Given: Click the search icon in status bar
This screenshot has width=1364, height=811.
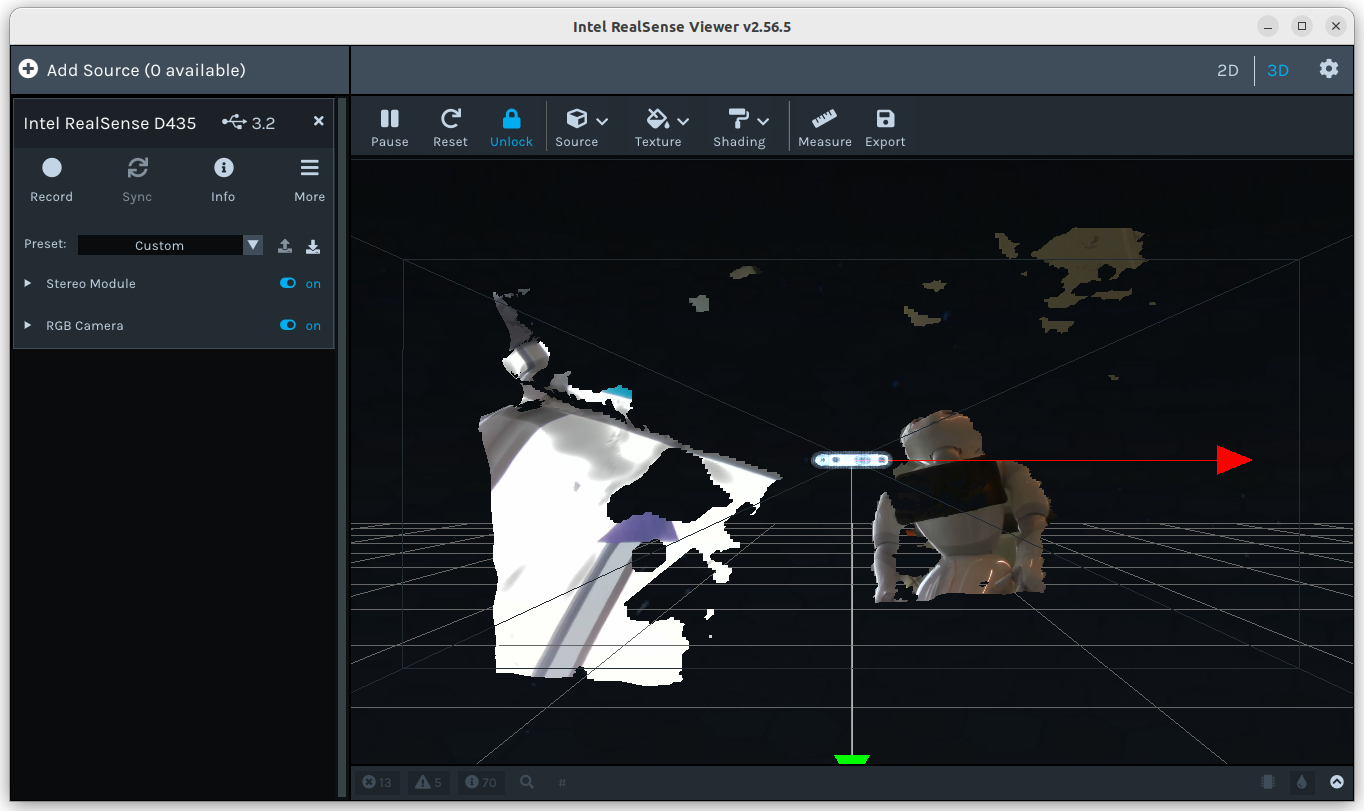Looking at the screenshot, I should (x=527, y=782).
